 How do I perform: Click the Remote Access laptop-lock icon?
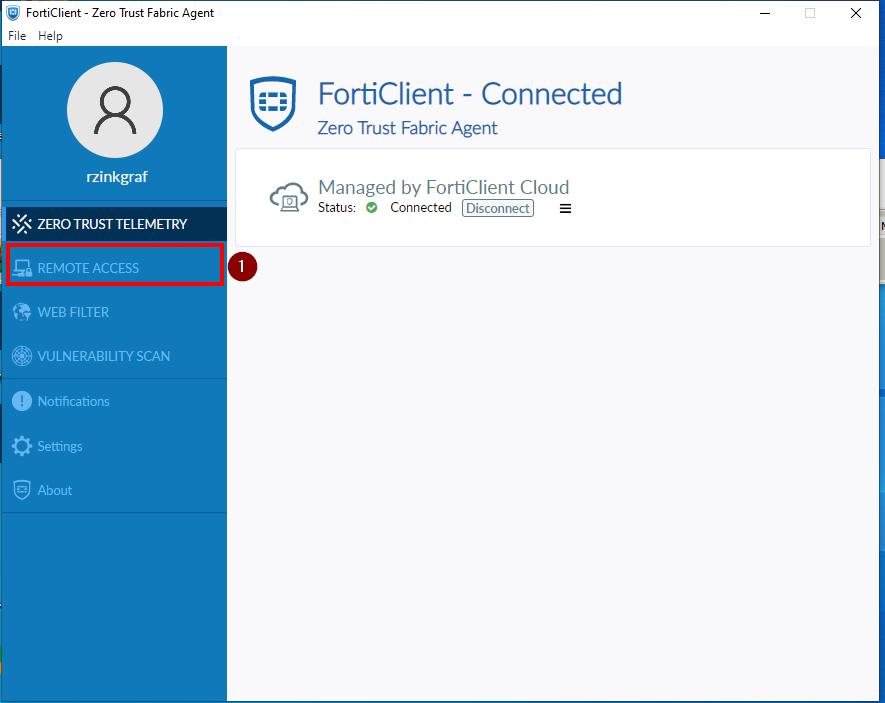(22, 268)
